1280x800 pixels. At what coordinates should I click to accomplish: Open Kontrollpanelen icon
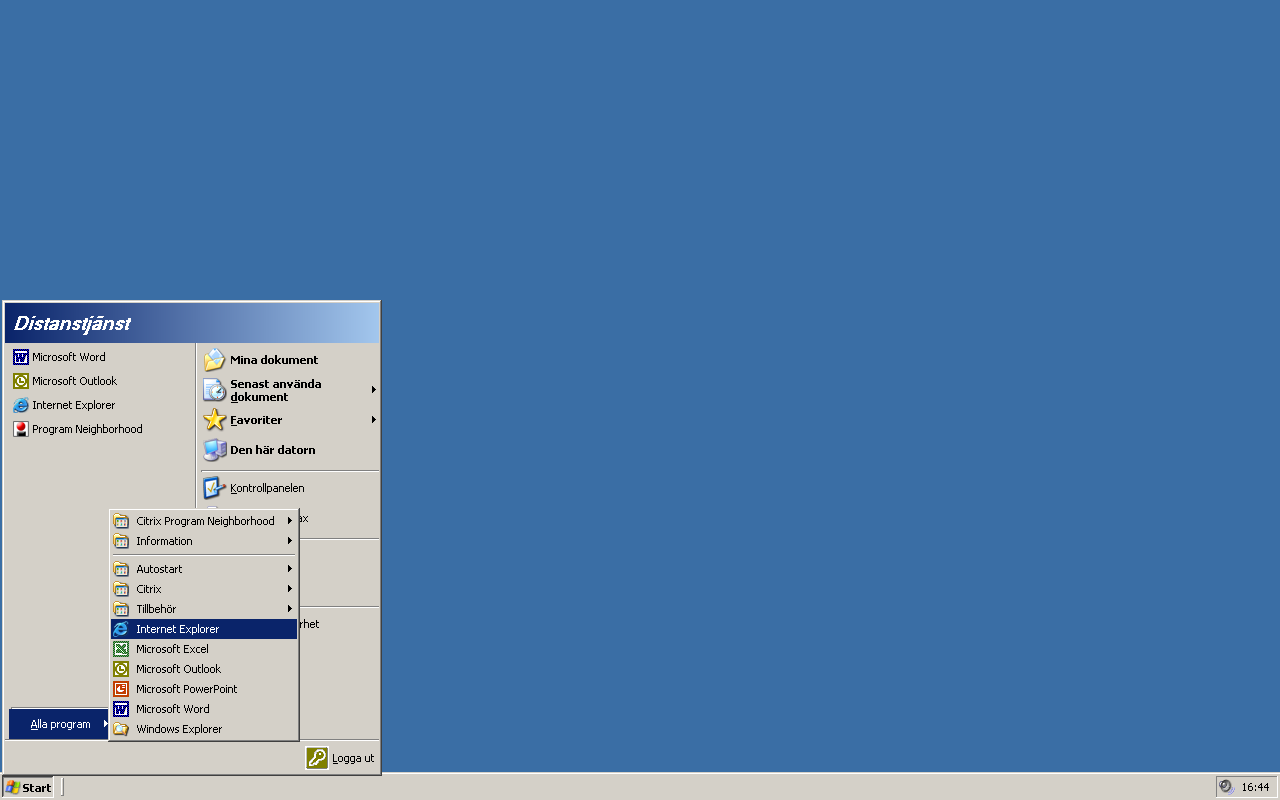(214, 488)
